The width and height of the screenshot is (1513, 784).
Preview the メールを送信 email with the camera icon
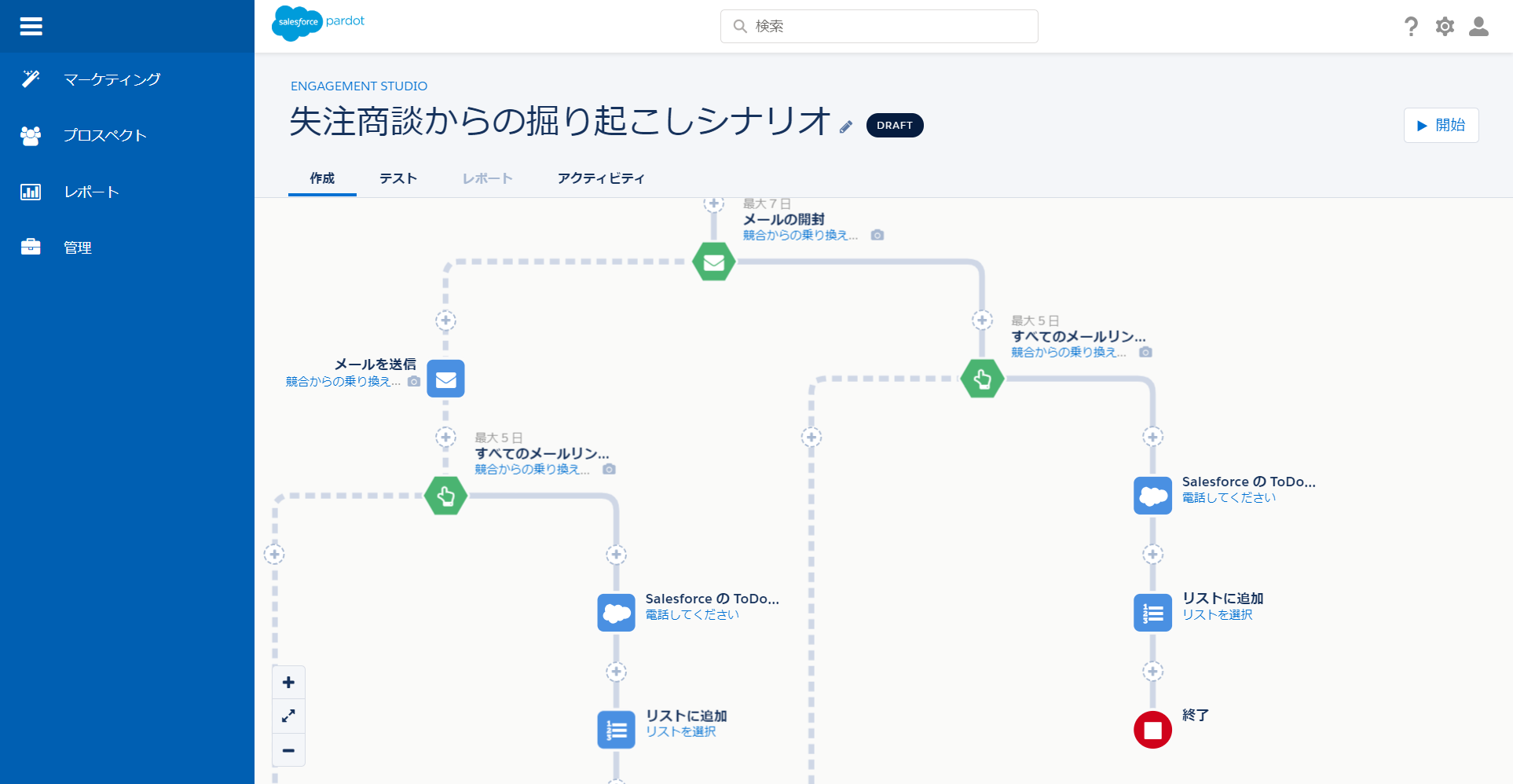point(414,381)
